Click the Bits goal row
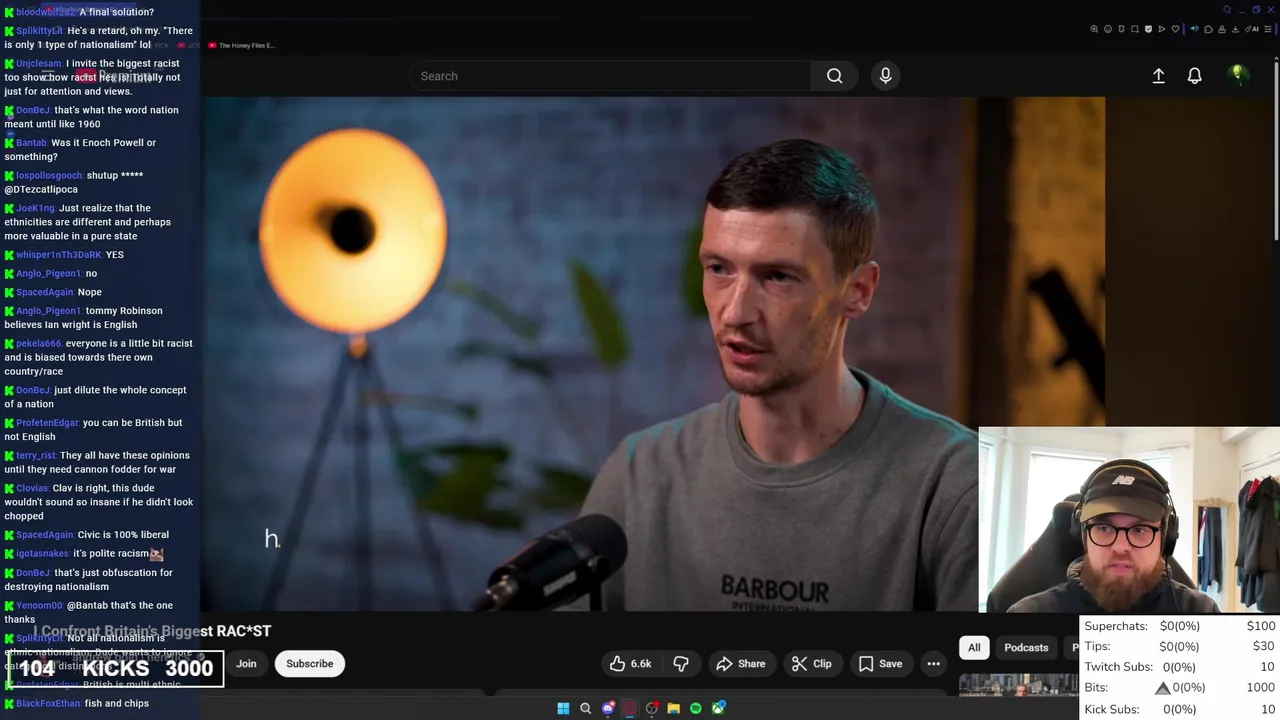 1180,688
